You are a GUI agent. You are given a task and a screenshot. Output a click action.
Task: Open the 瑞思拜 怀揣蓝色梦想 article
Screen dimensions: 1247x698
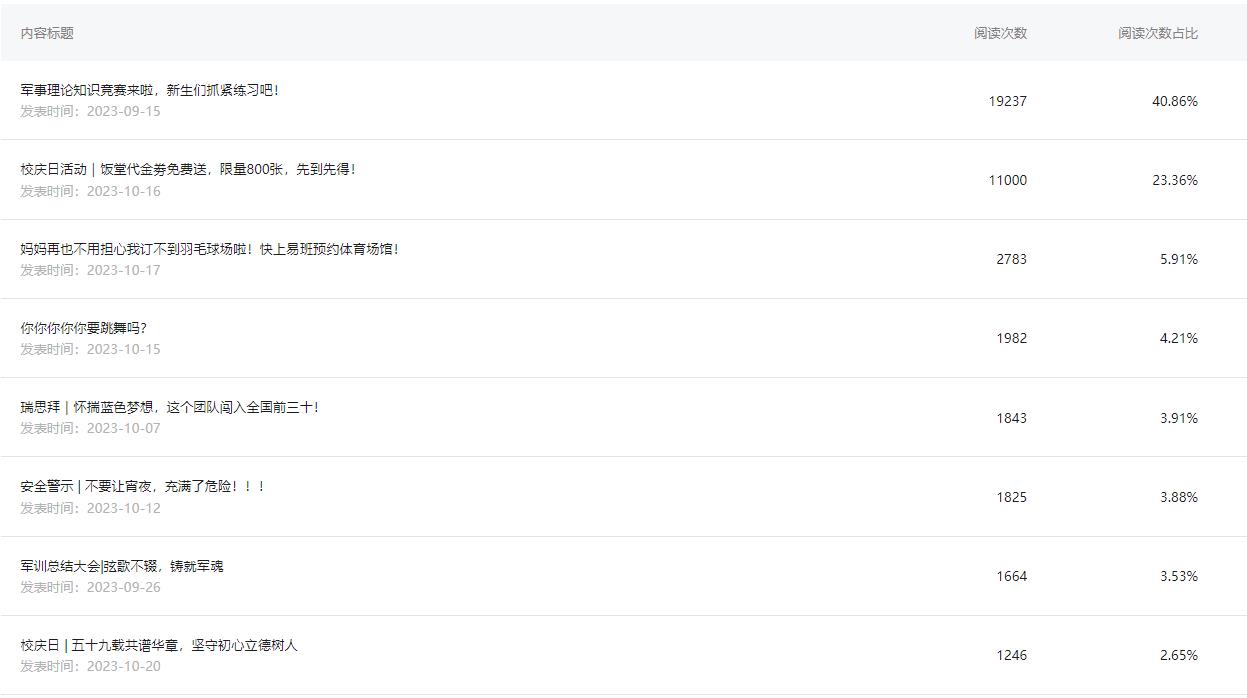click(x=170, y=407)
